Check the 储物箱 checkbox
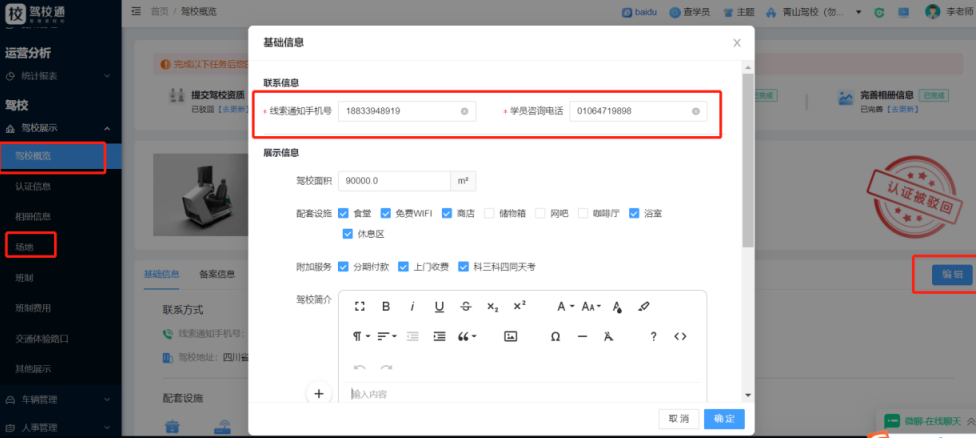976x438 pixels. (489, 213)
